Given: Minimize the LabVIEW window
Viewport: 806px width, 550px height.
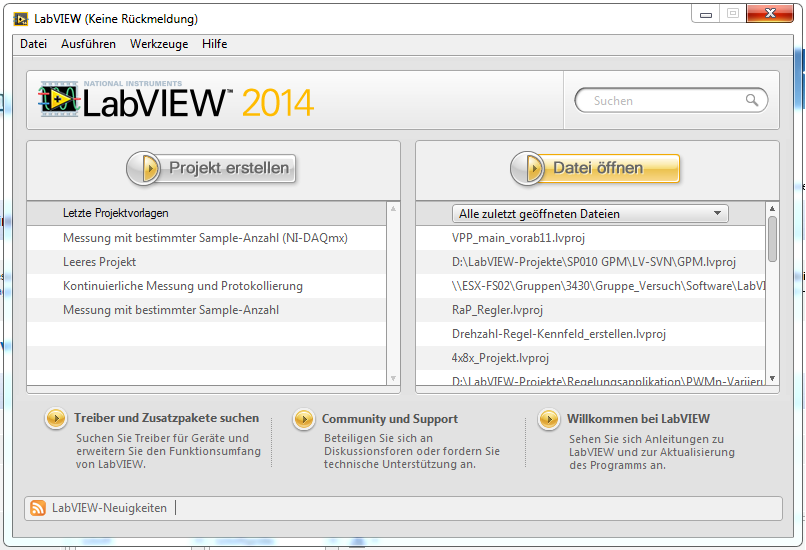Looking at the screenshot, I should coord(706,14).
